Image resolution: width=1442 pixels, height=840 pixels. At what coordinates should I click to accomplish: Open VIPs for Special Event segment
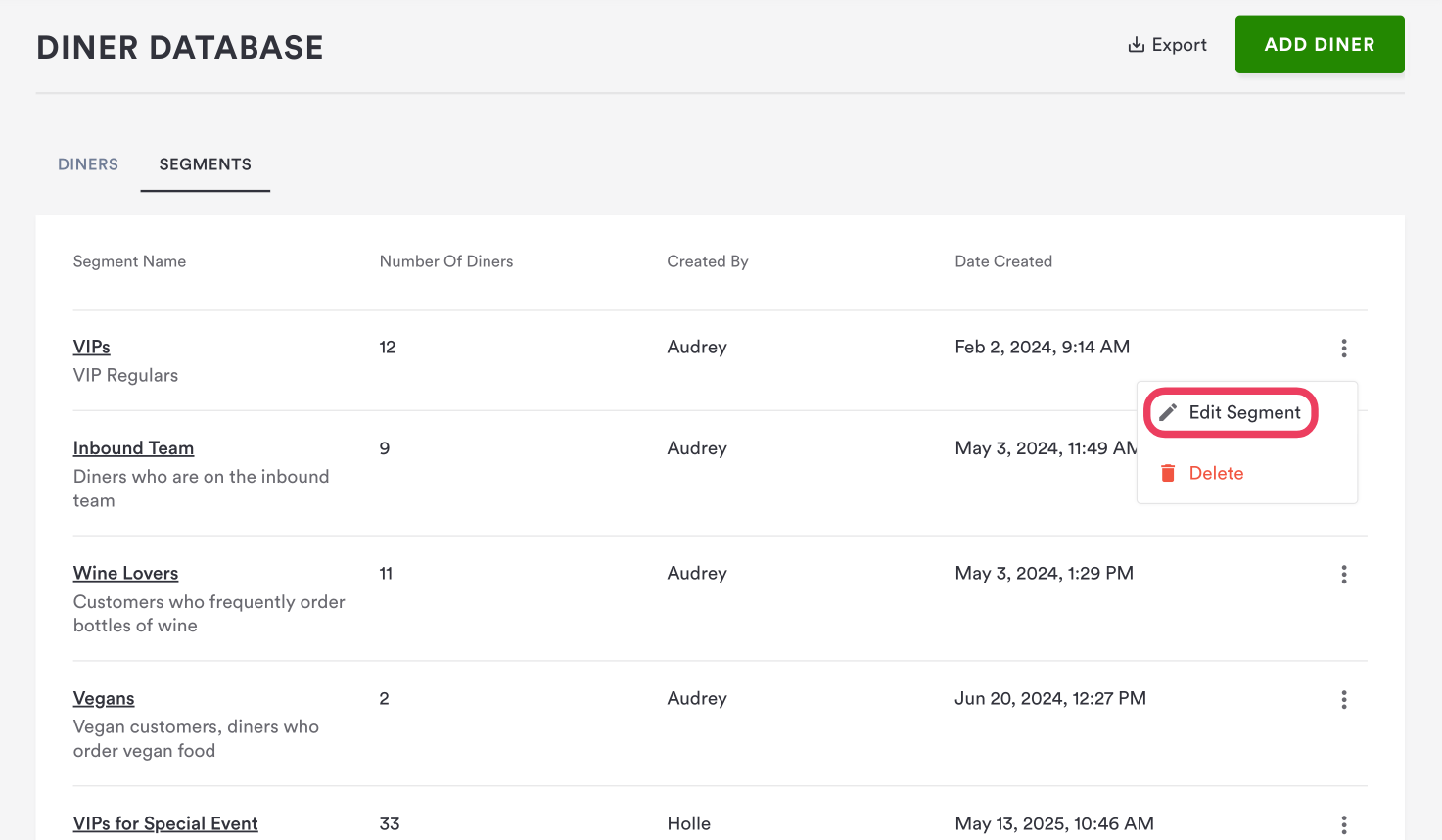pos(165,823)
